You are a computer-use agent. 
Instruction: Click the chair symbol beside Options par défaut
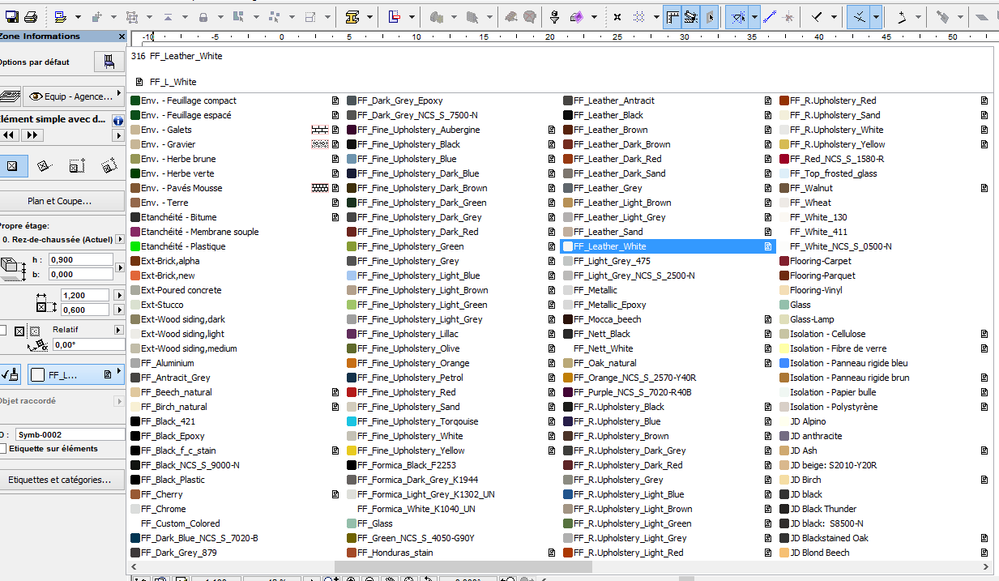[108, 63]
